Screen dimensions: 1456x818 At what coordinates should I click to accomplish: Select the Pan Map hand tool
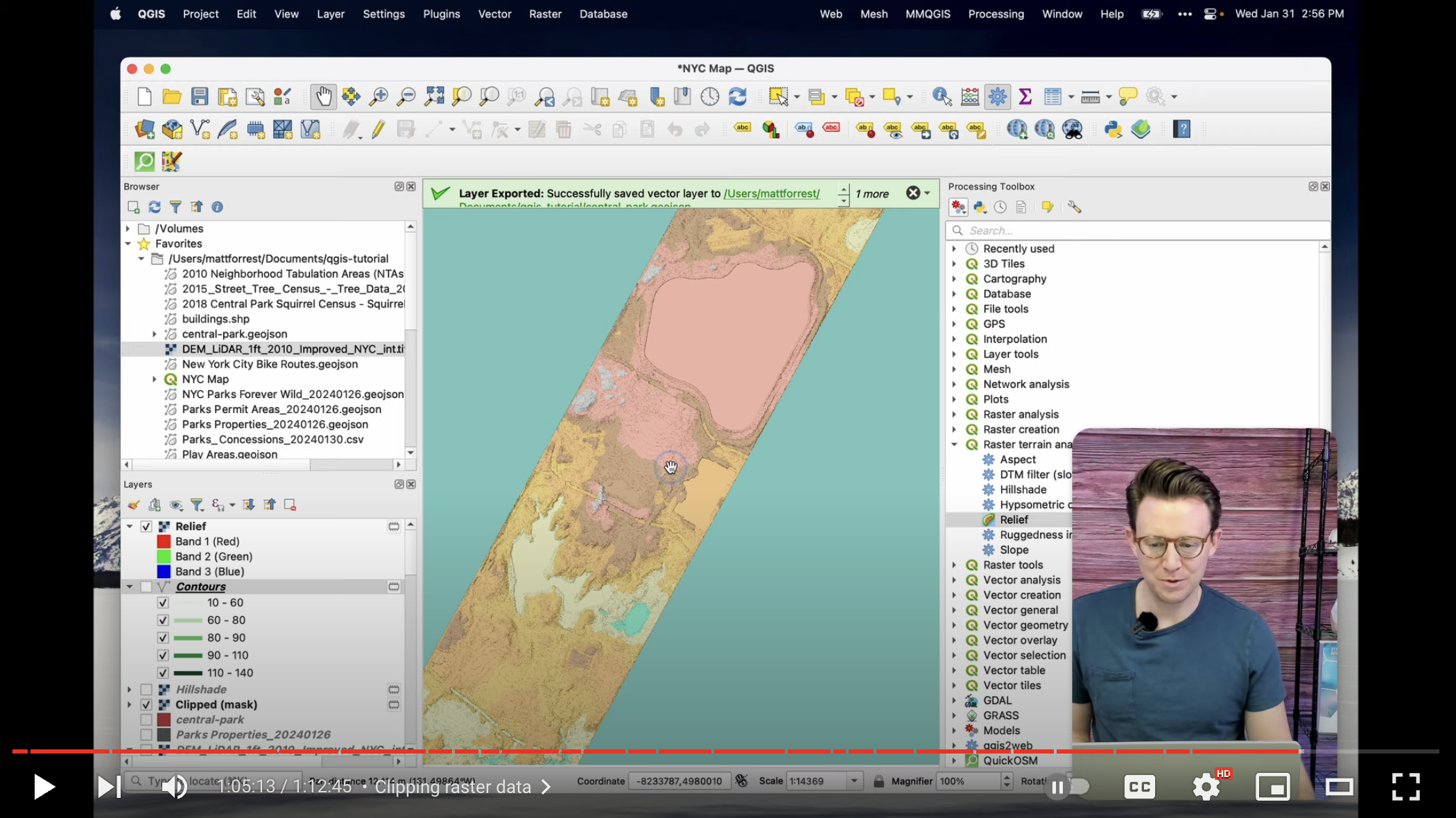tap(323, 96)
